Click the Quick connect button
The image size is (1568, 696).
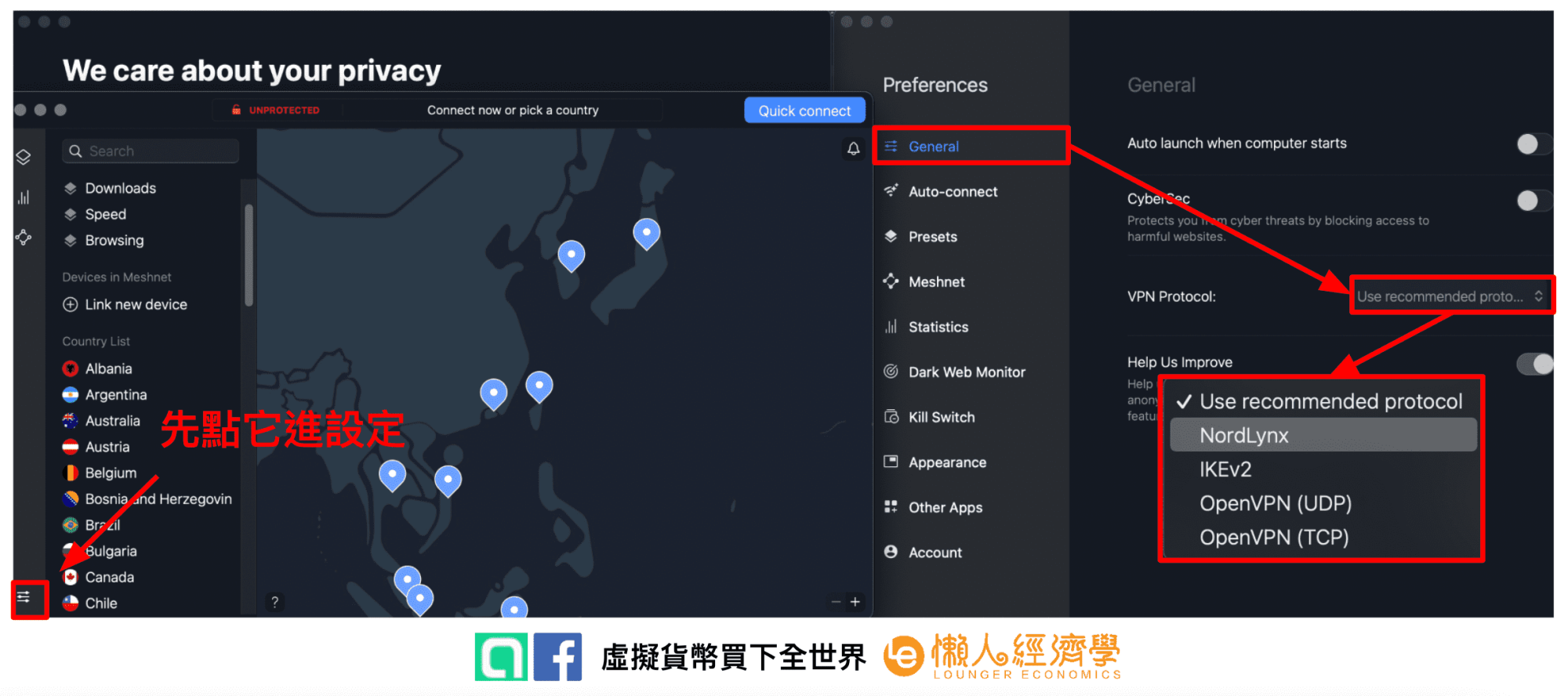click(804, 111)
